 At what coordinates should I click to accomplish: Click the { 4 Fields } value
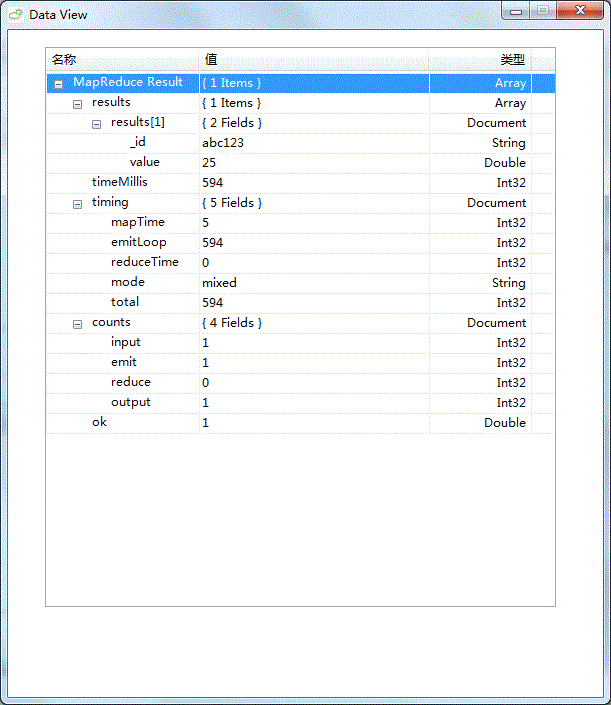(232, 323)
